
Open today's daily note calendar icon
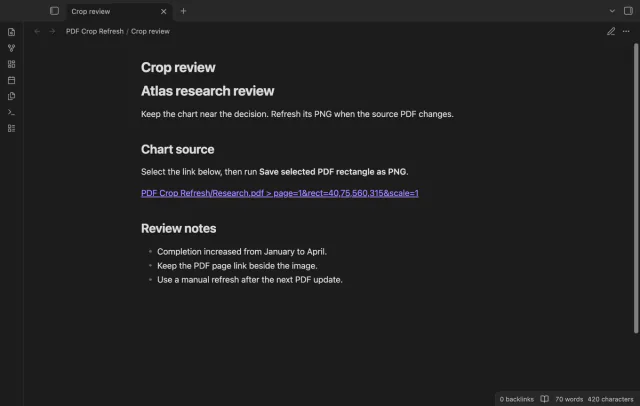(x=11, y=80)
